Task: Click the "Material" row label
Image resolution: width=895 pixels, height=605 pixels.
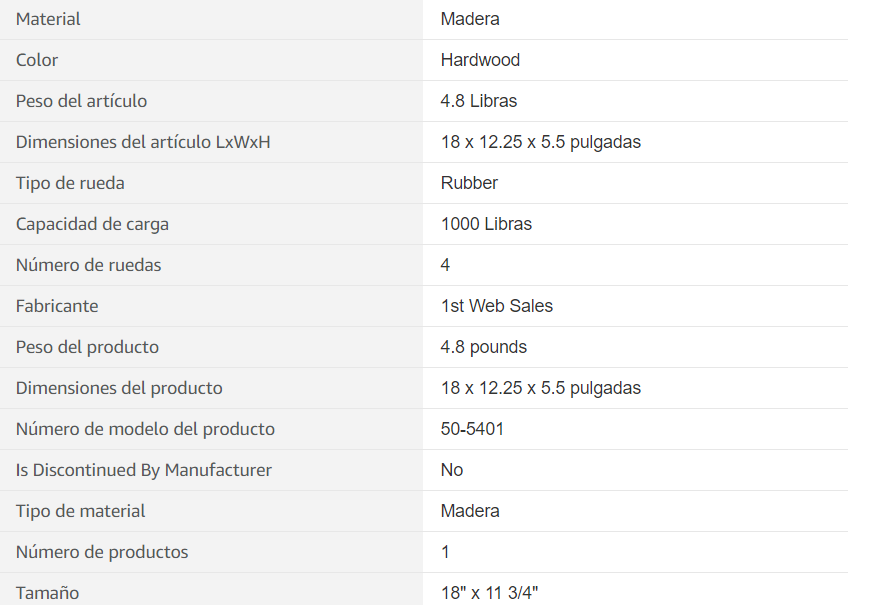Action: 48,19
